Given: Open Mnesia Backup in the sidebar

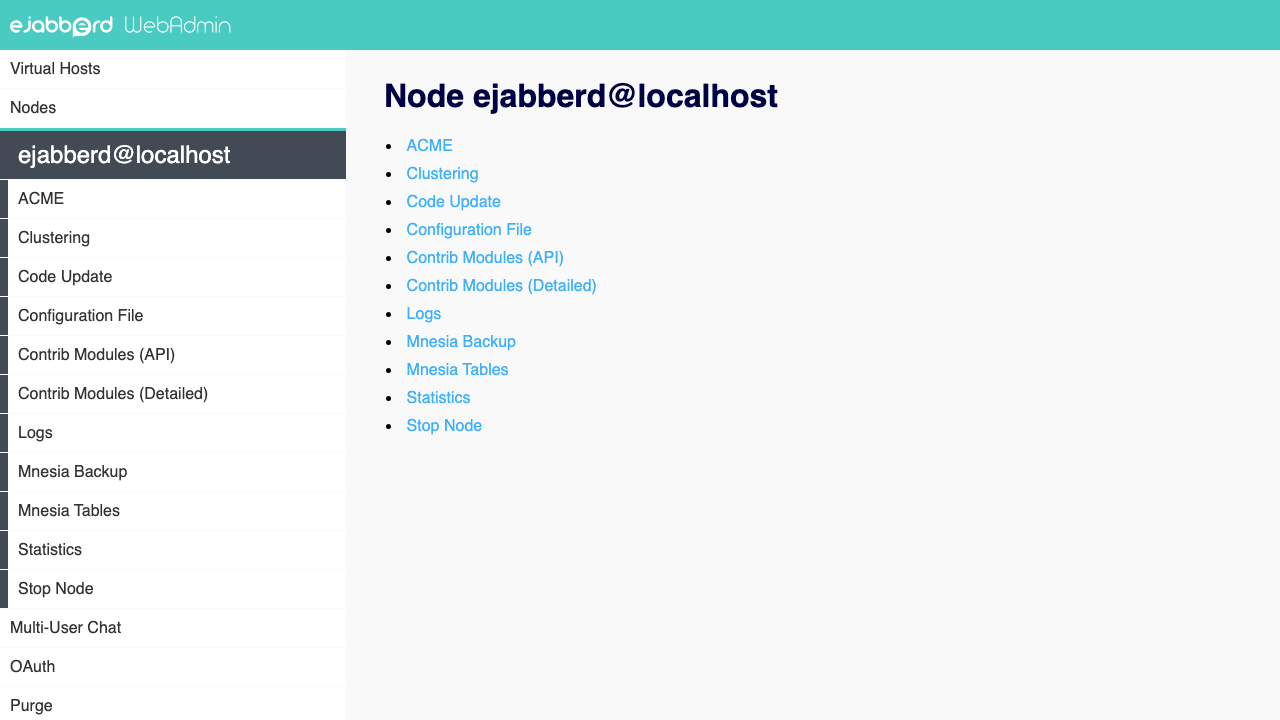Looking at the screenshot, I should pyautogui.click(x=177, y=472).
